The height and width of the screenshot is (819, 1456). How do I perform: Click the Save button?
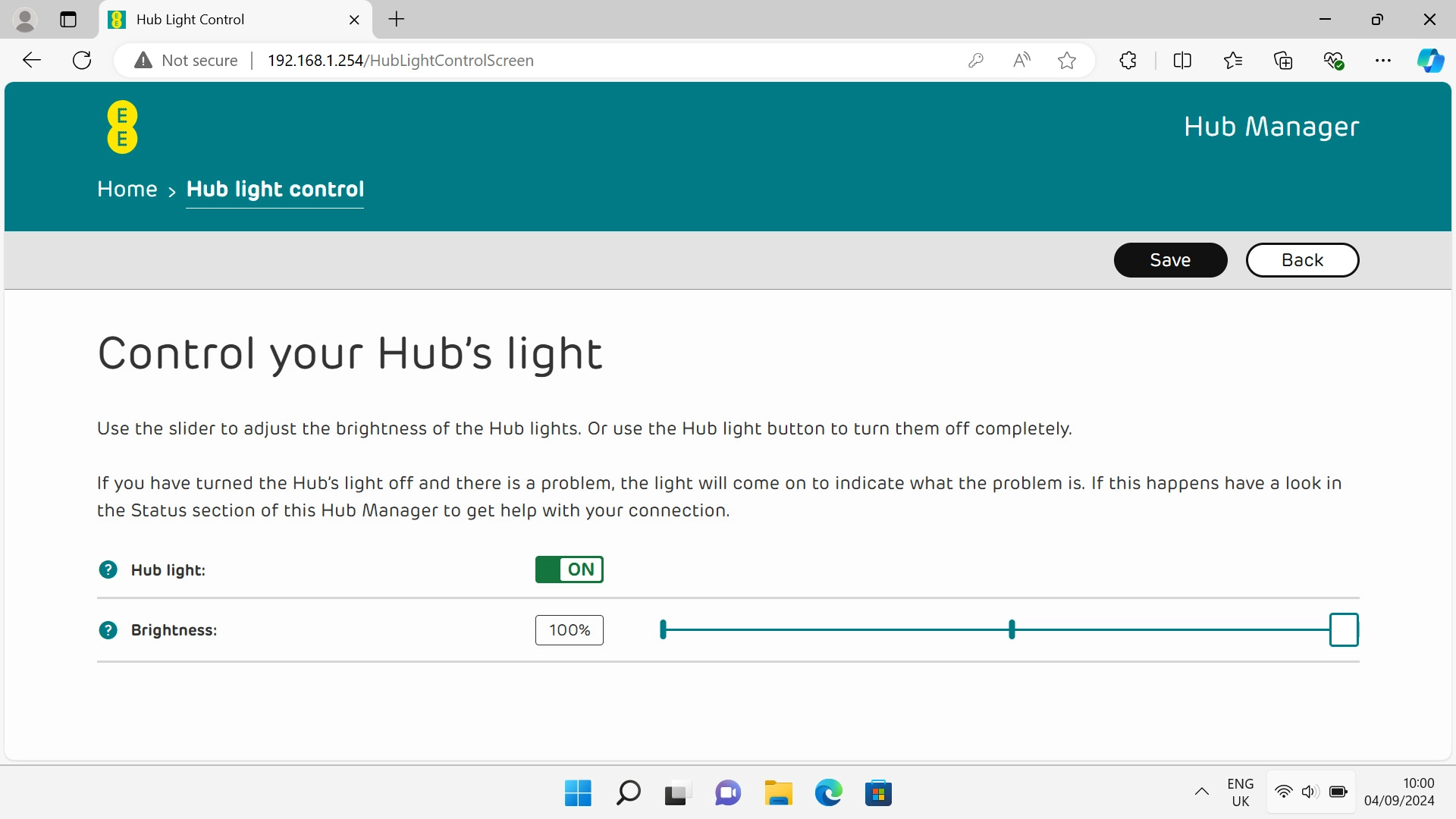1170,259
